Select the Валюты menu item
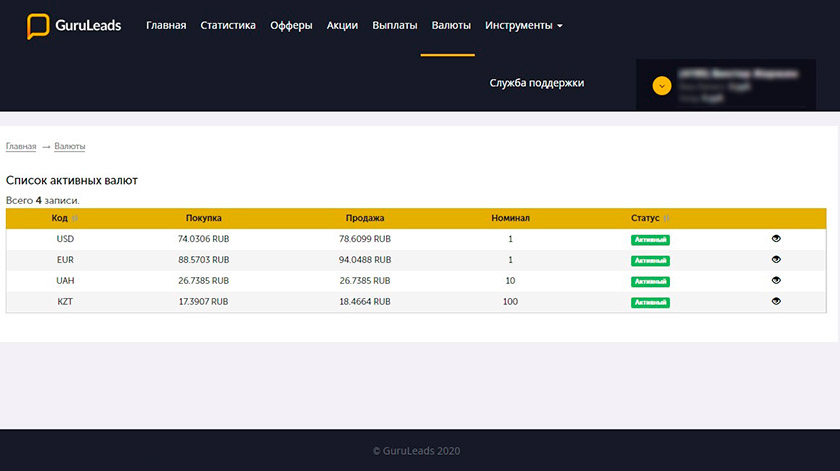This screenshot has width=840, height=471. tap(451, 25)
